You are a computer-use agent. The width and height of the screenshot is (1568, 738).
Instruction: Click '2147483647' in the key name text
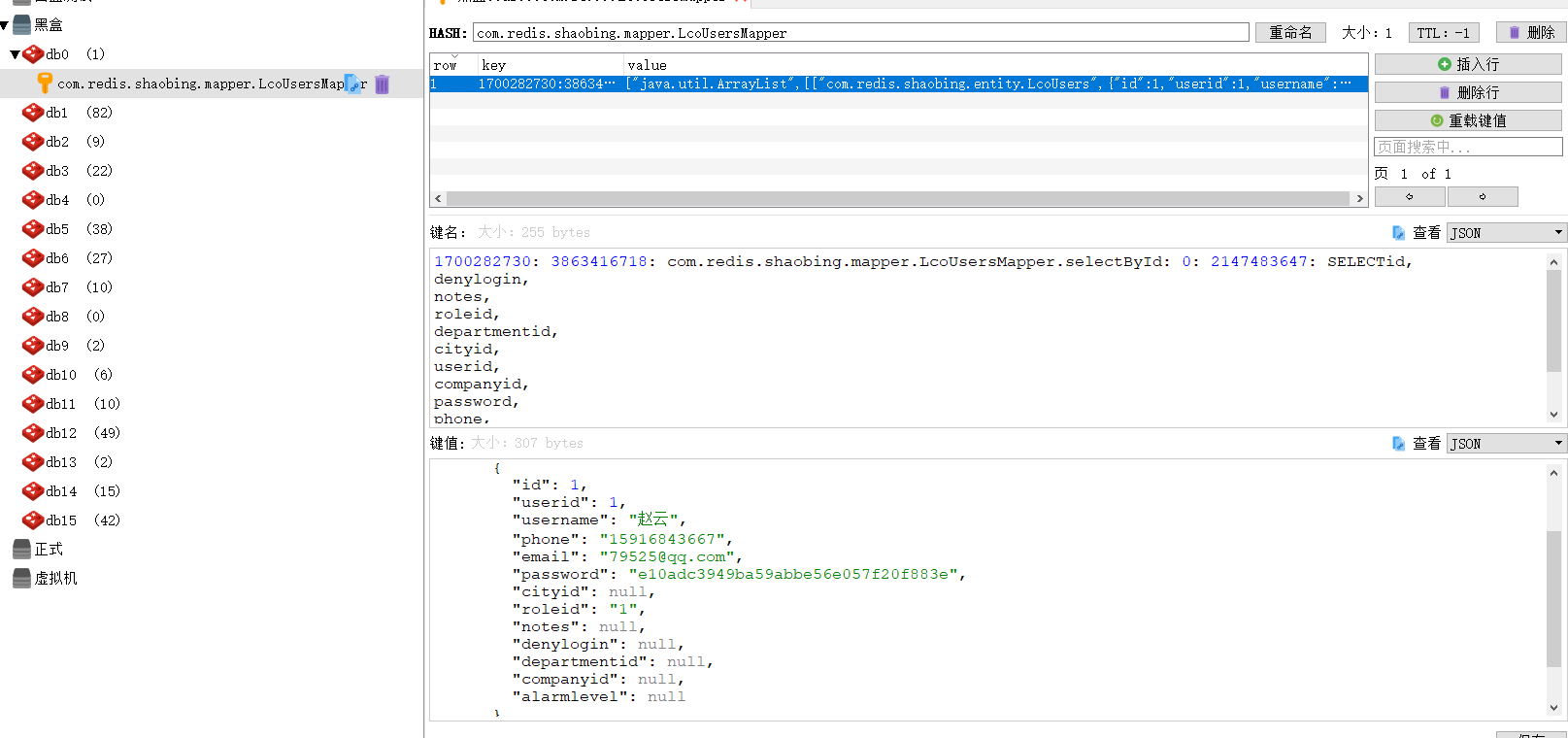pos(1259,261)
